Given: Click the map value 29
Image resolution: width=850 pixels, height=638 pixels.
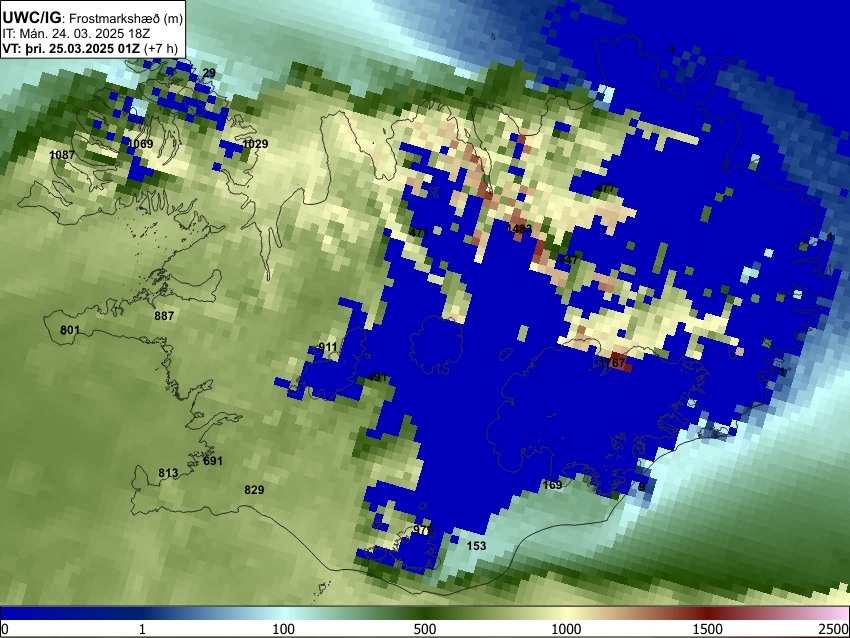Looking at the screenshot, I should tap(209, 73).
